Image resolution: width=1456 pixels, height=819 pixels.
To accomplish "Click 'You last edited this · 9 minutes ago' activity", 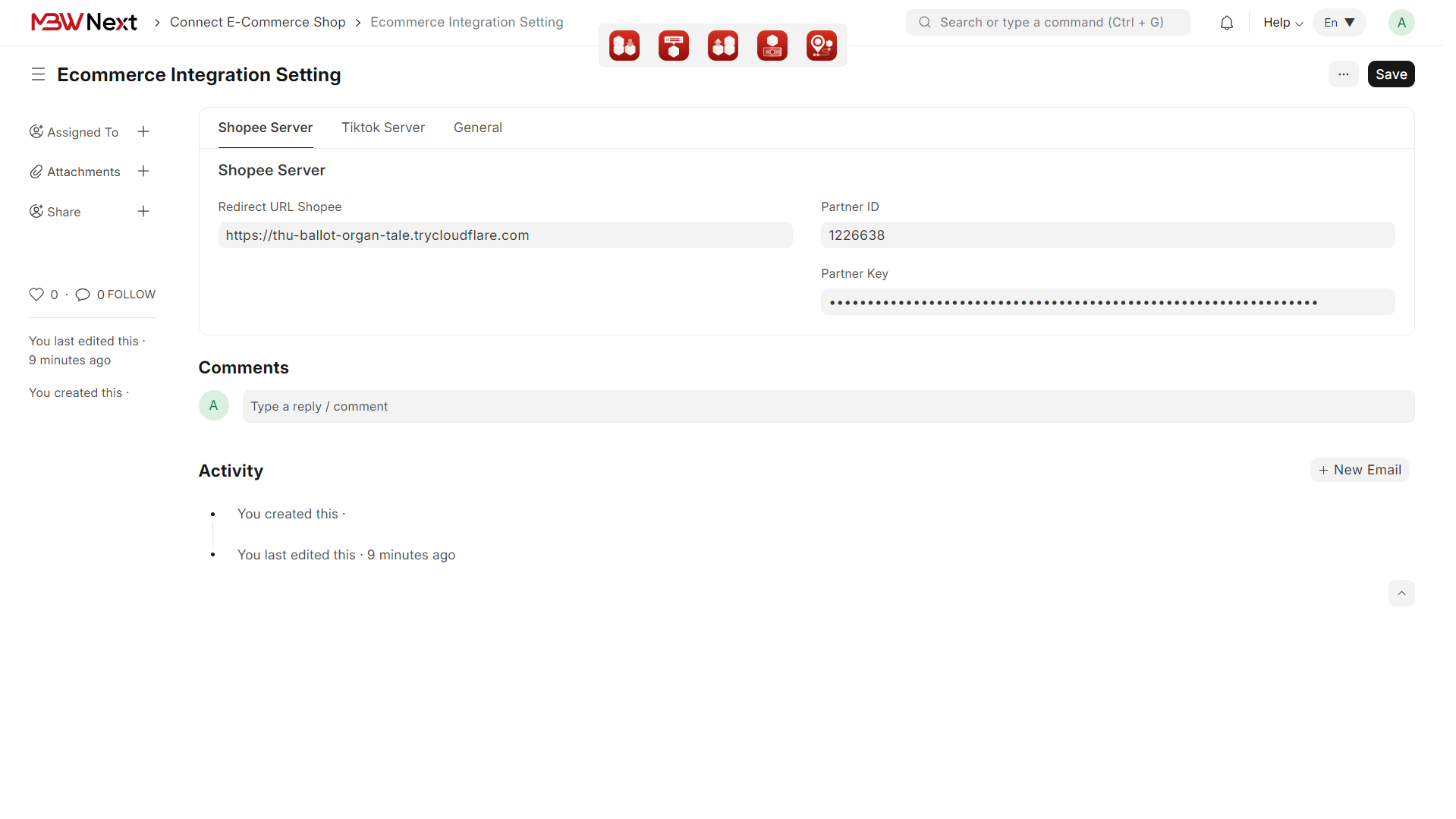I will coord(346,555).
